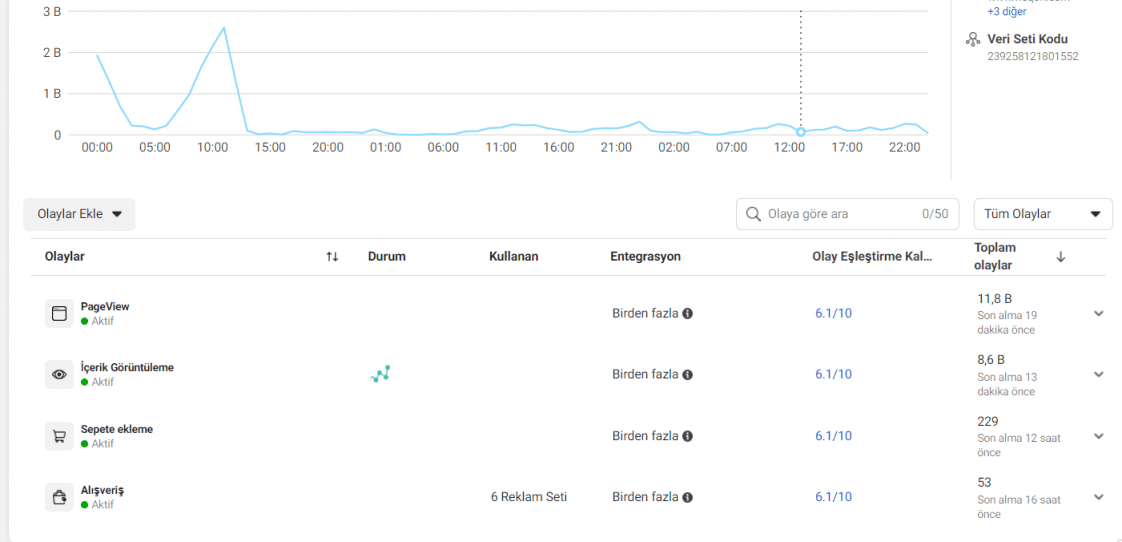Click the 11,8 B total events value
1122x542 pixels.
[994, 299]
